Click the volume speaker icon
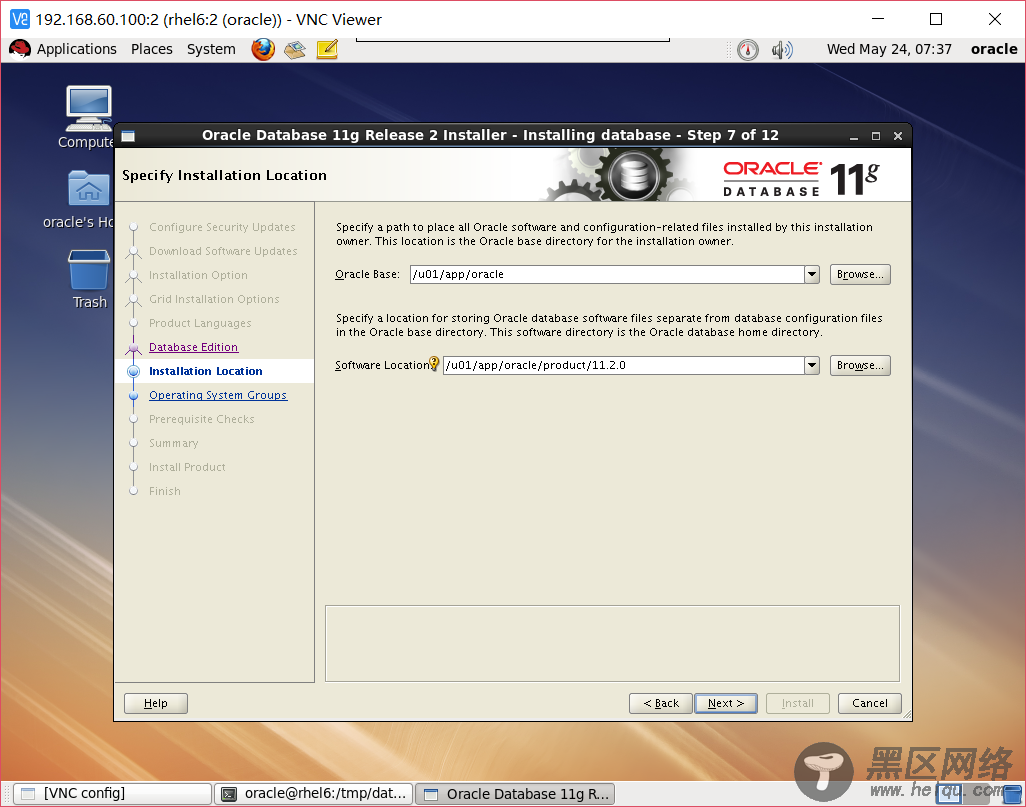The height and width of the screenshot is (807, 1026). (782, 50)
